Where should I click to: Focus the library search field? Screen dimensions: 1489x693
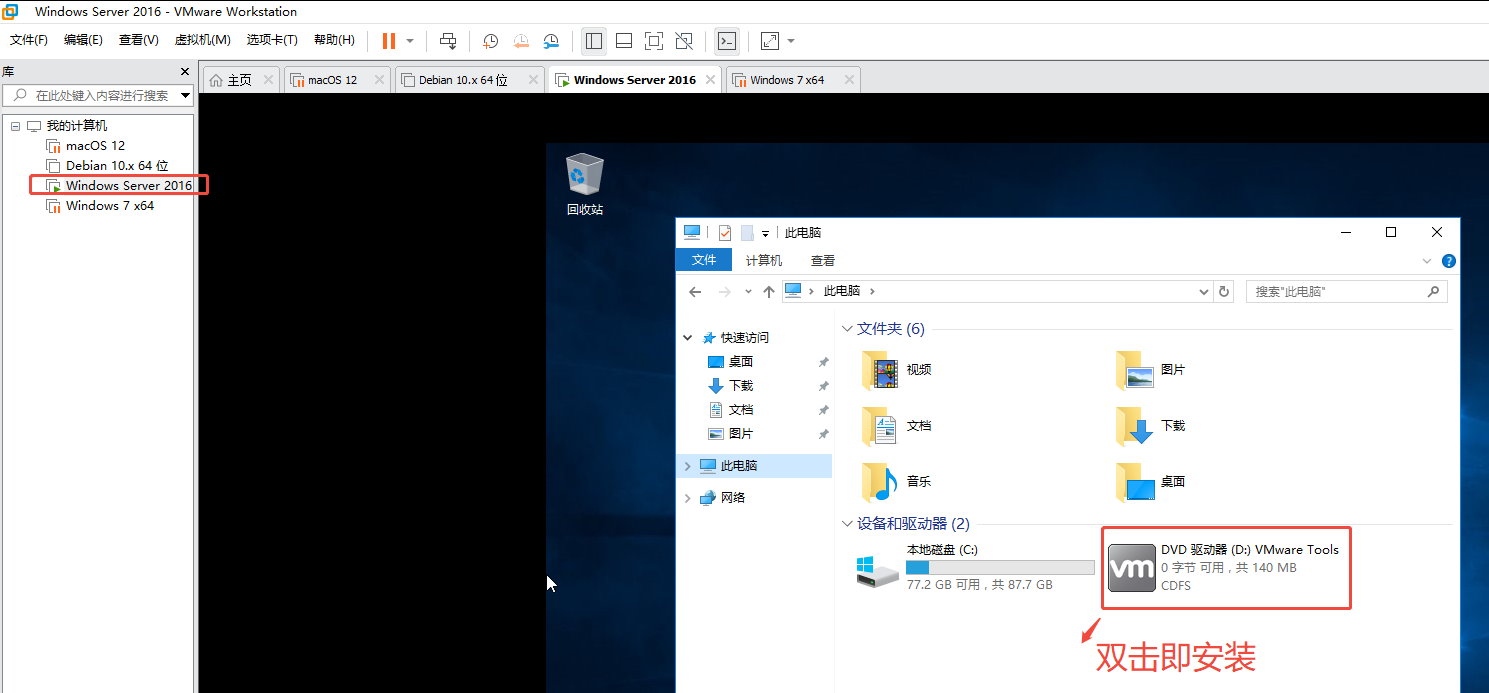pos(98,95)
